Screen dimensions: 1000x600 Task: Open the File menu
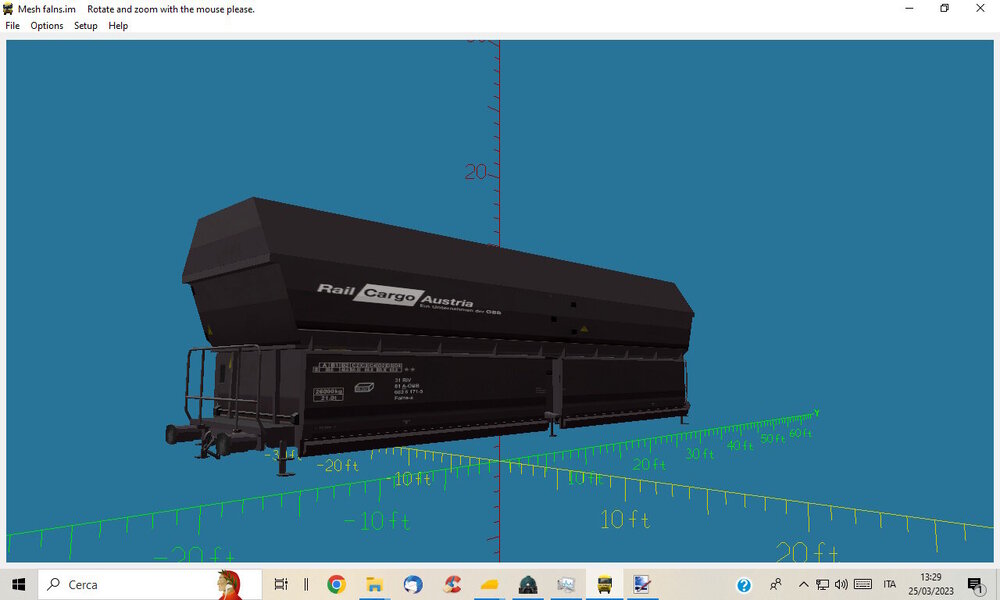point(12,26)
